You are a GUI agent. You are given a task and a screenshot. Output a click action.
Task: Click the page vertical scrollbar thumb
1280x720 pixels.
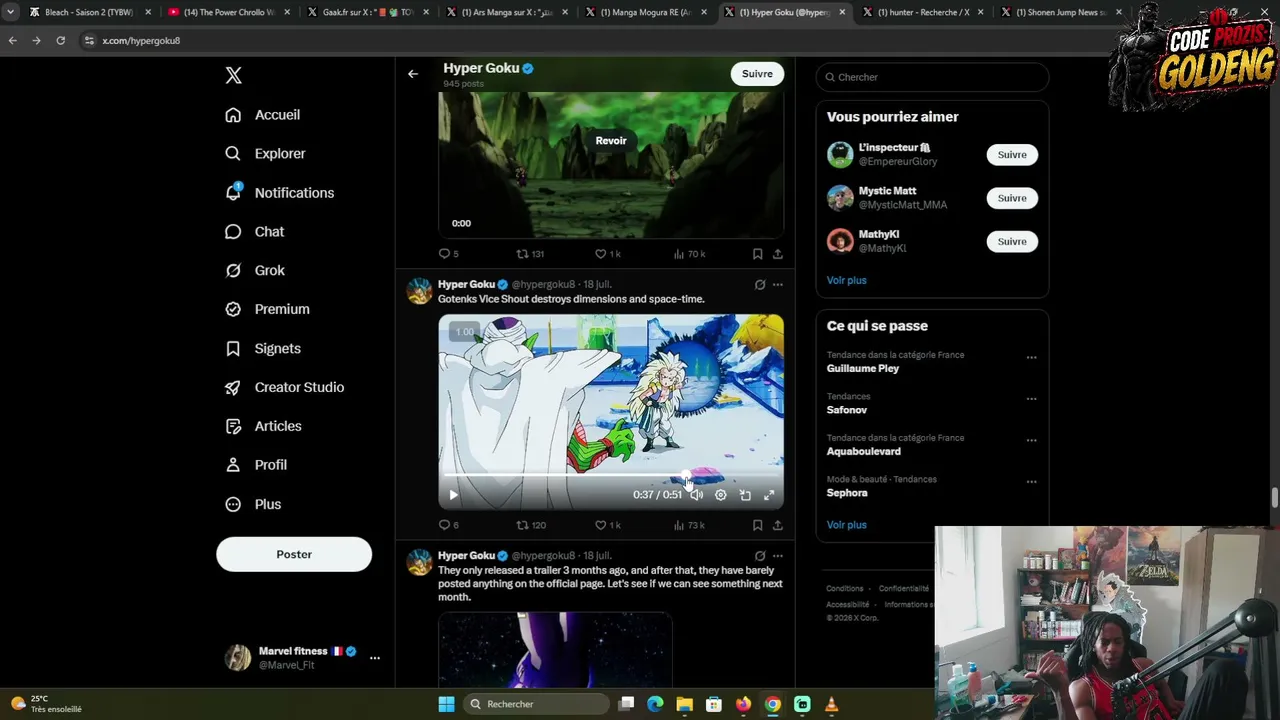1275,497
